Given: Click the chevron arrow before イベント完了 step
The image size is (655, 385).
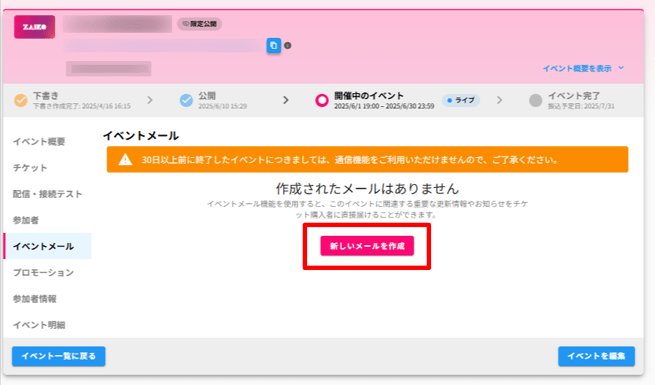Looking at the screenshot, I should coord(500,100).
